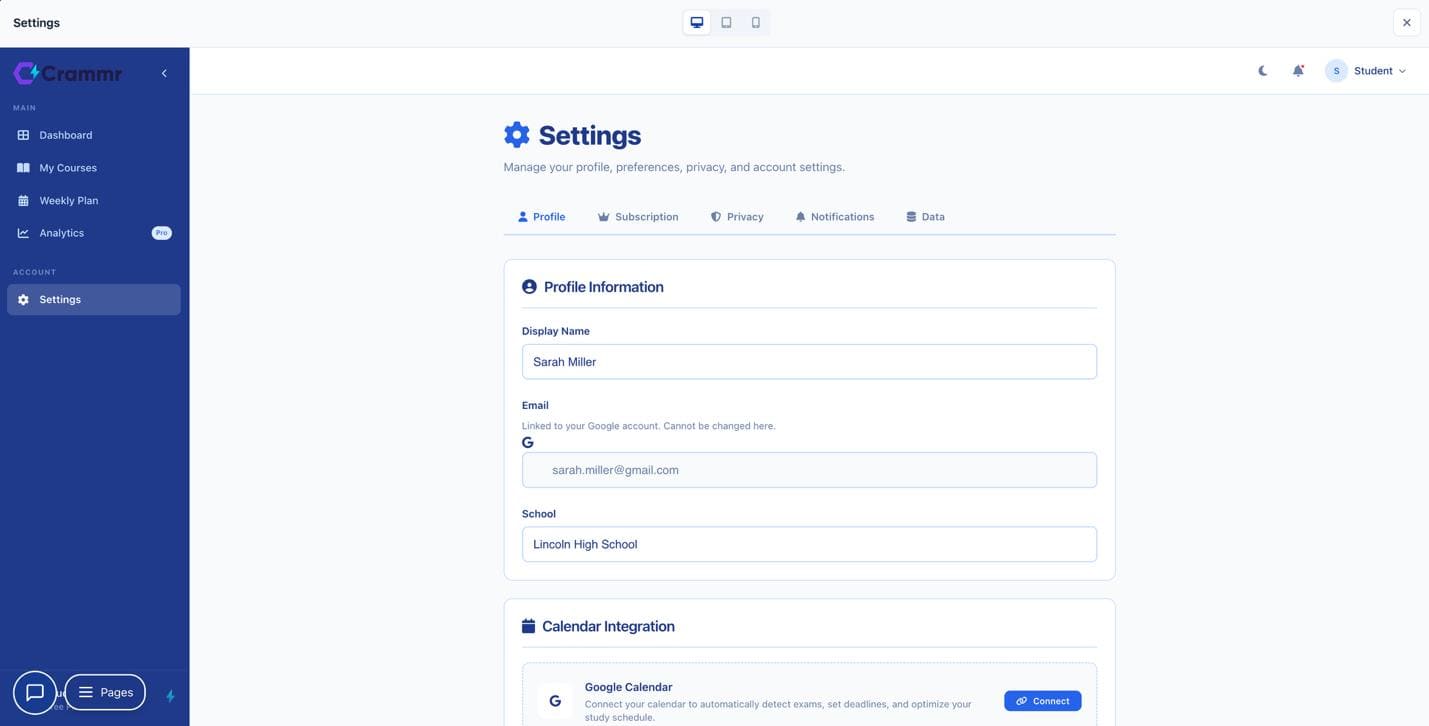
Task: Connect Google Calendar
Action: [1042, 701]
